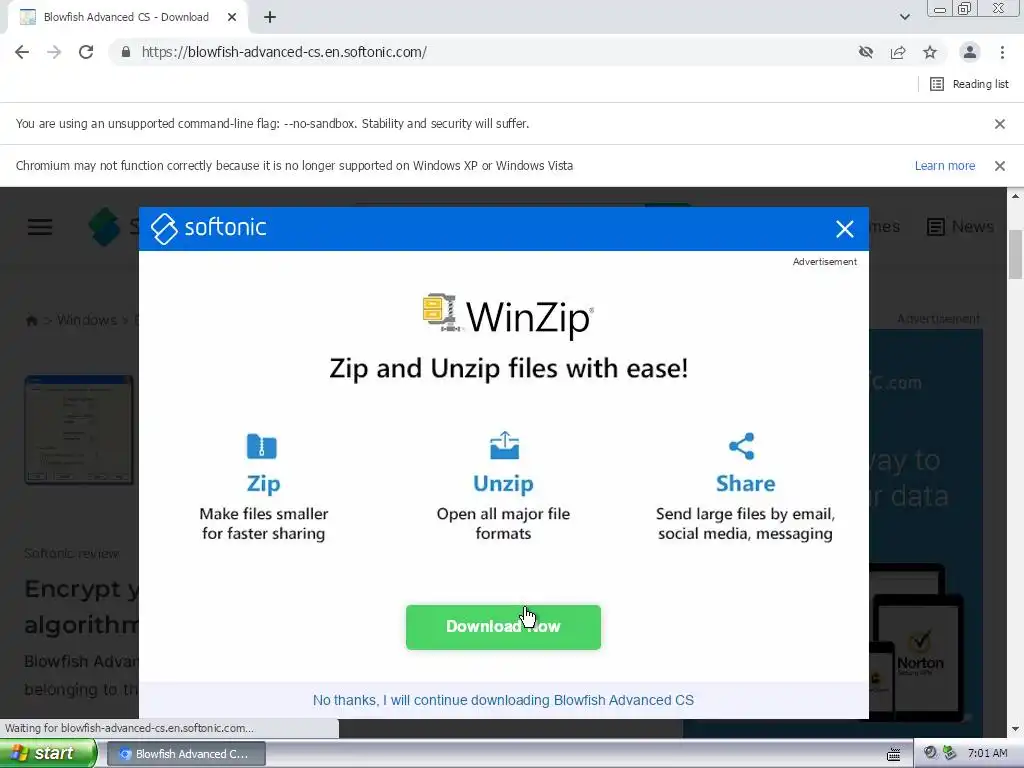Click the 7:01 AM clock
This screenshot has width=1024, height=768.
pos(987,754)
